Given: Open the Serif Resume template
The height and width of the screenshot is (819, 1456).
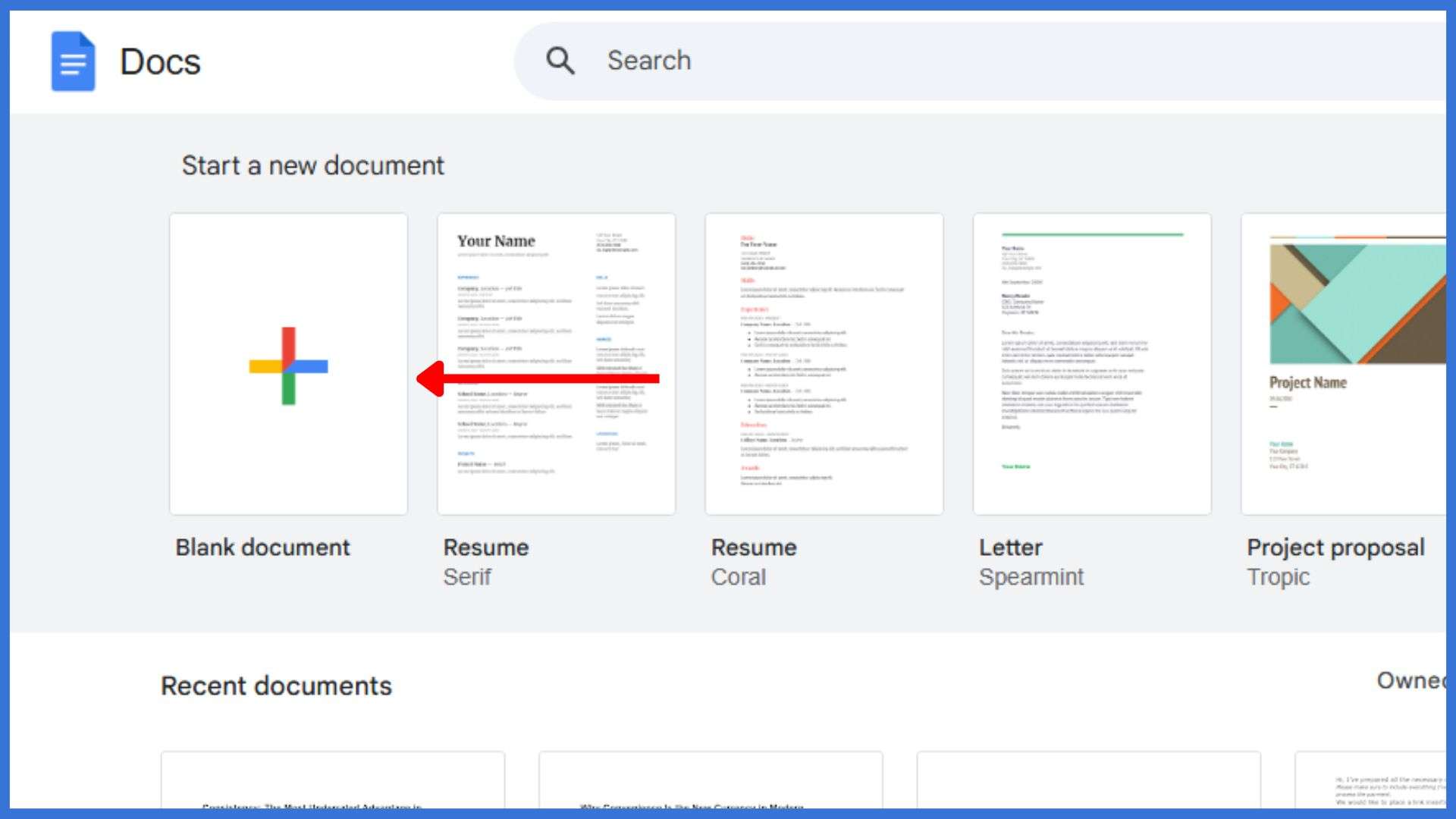Looking at the screenshot, I should point(556,362).
